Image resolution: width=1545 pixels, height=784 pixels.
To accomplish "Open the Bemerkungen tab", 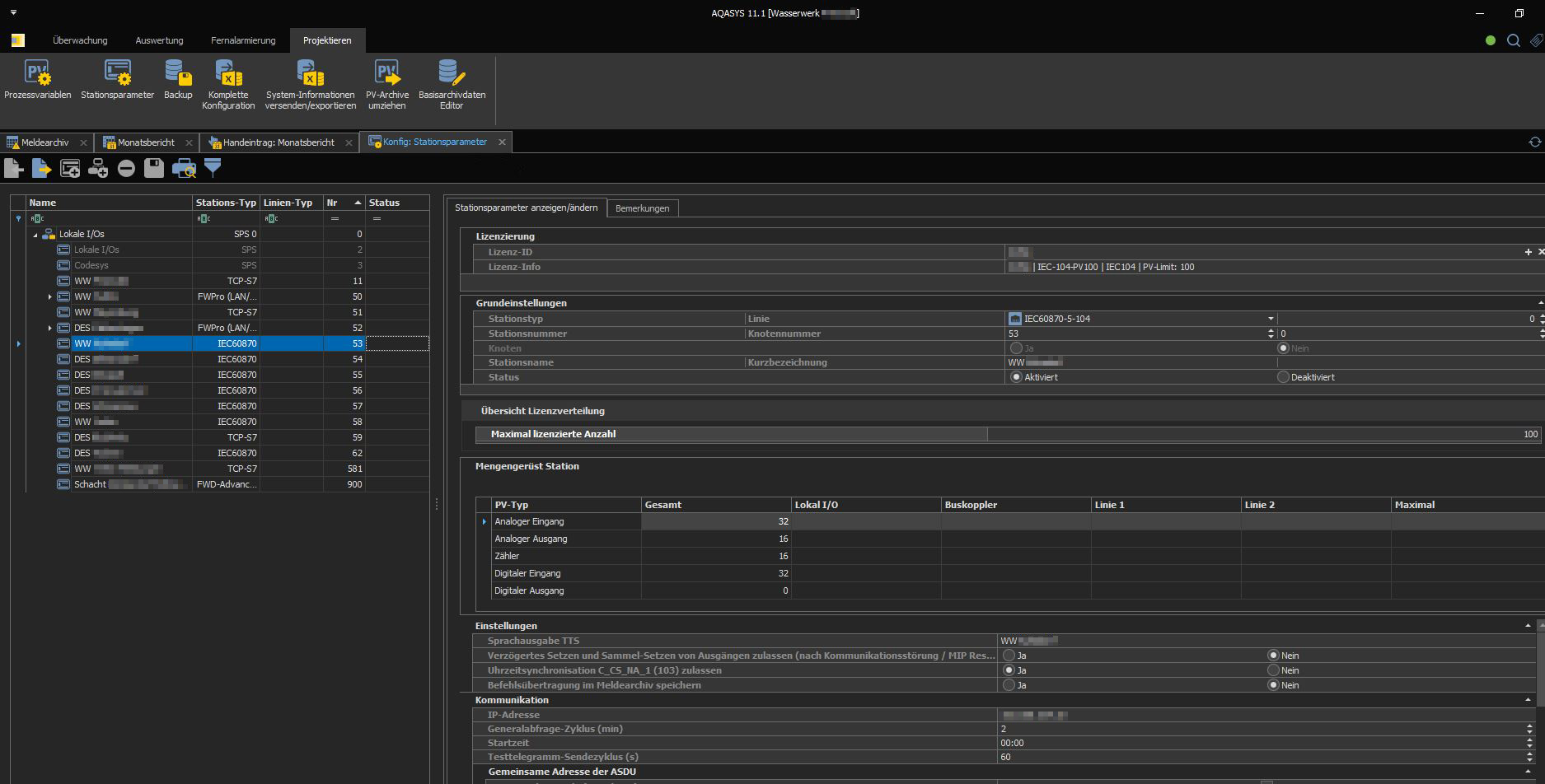I will pos(642,208).
